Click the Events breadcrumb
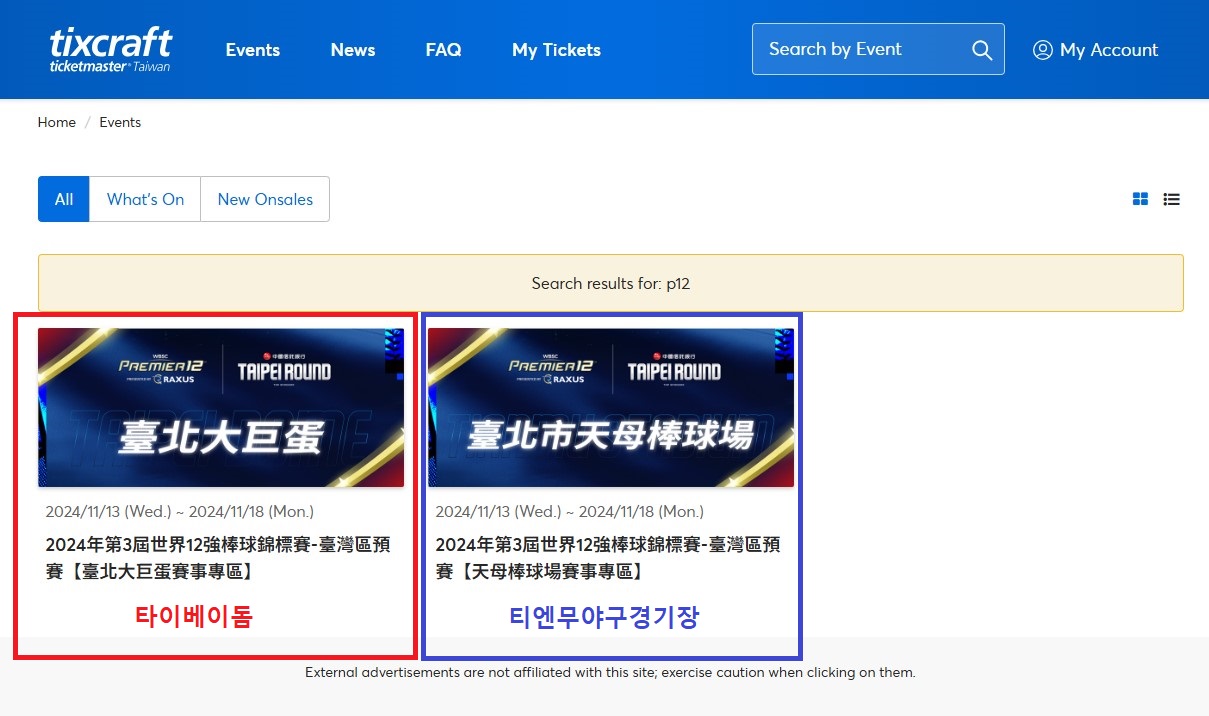The height and width of the screenshot is (716, 1209). tap(120, 122)
